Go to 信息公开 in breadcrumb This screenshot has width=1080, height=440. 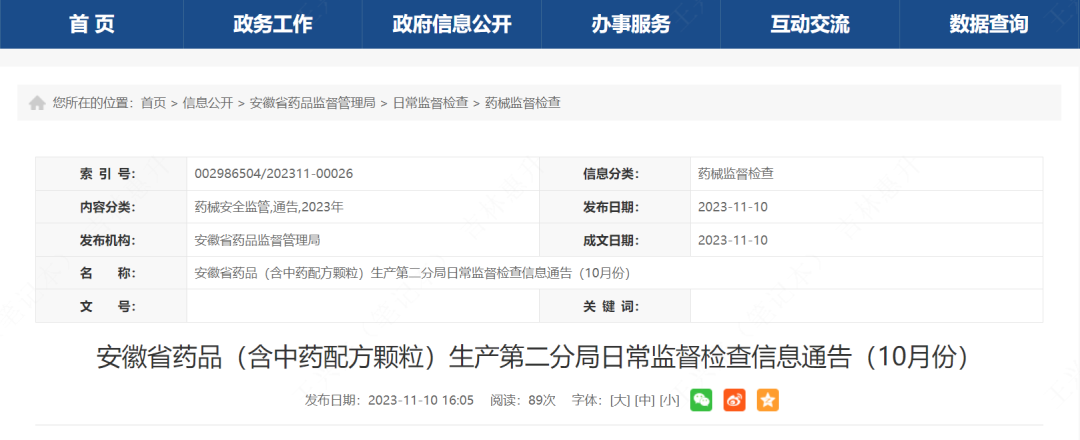pos(208,103)
